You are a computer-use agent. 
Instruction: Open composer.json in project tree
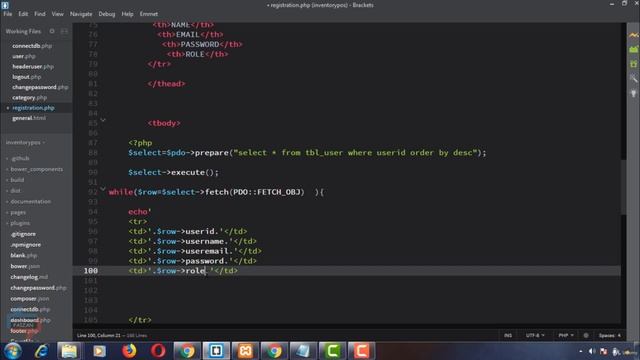click(29, 299)
